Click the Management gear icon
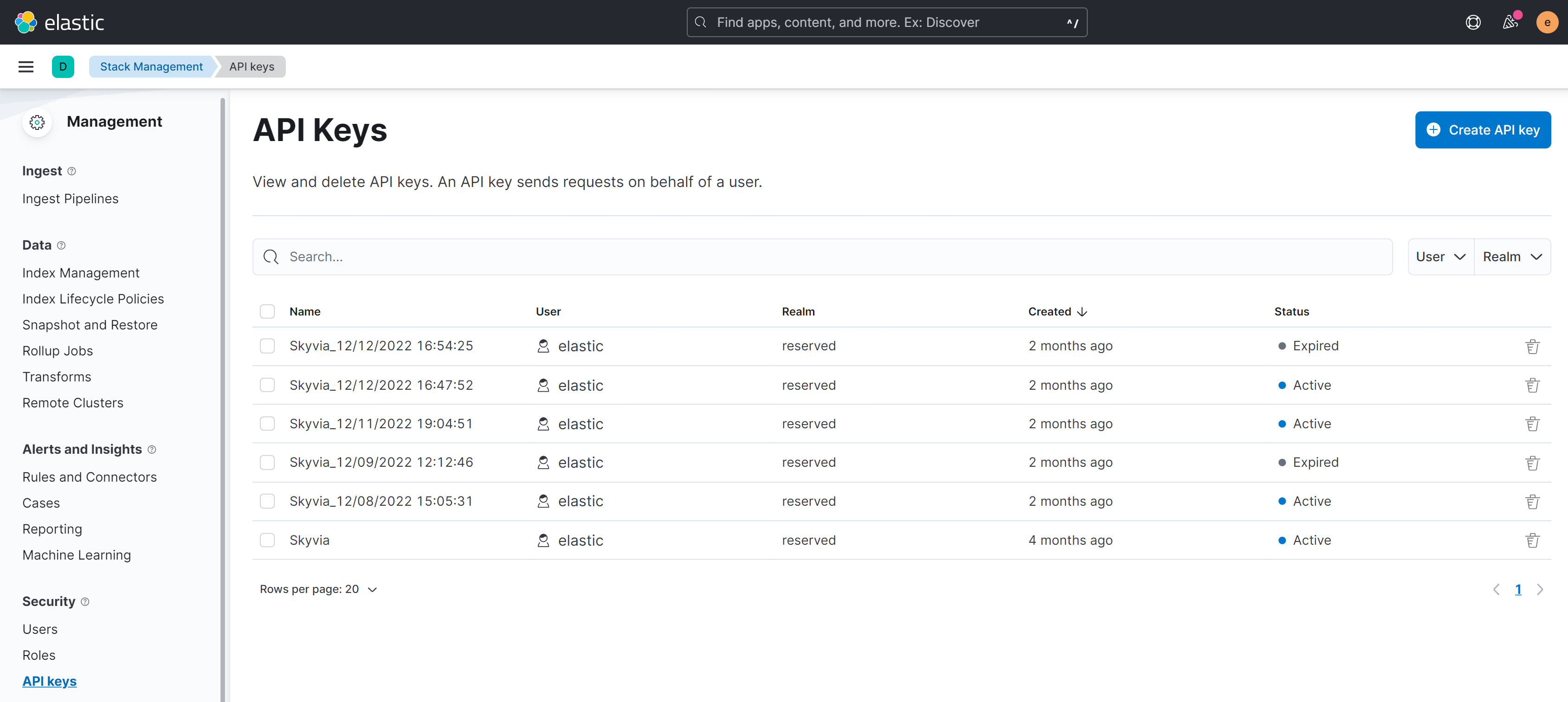Viewport: 1568px width, 702px height. point(37,122)
